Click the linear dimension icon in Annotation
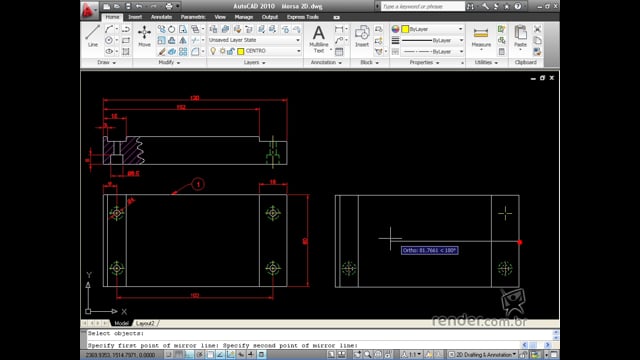Image resolution: width=640 pixels, height=360 pixels. pos(339,29)
